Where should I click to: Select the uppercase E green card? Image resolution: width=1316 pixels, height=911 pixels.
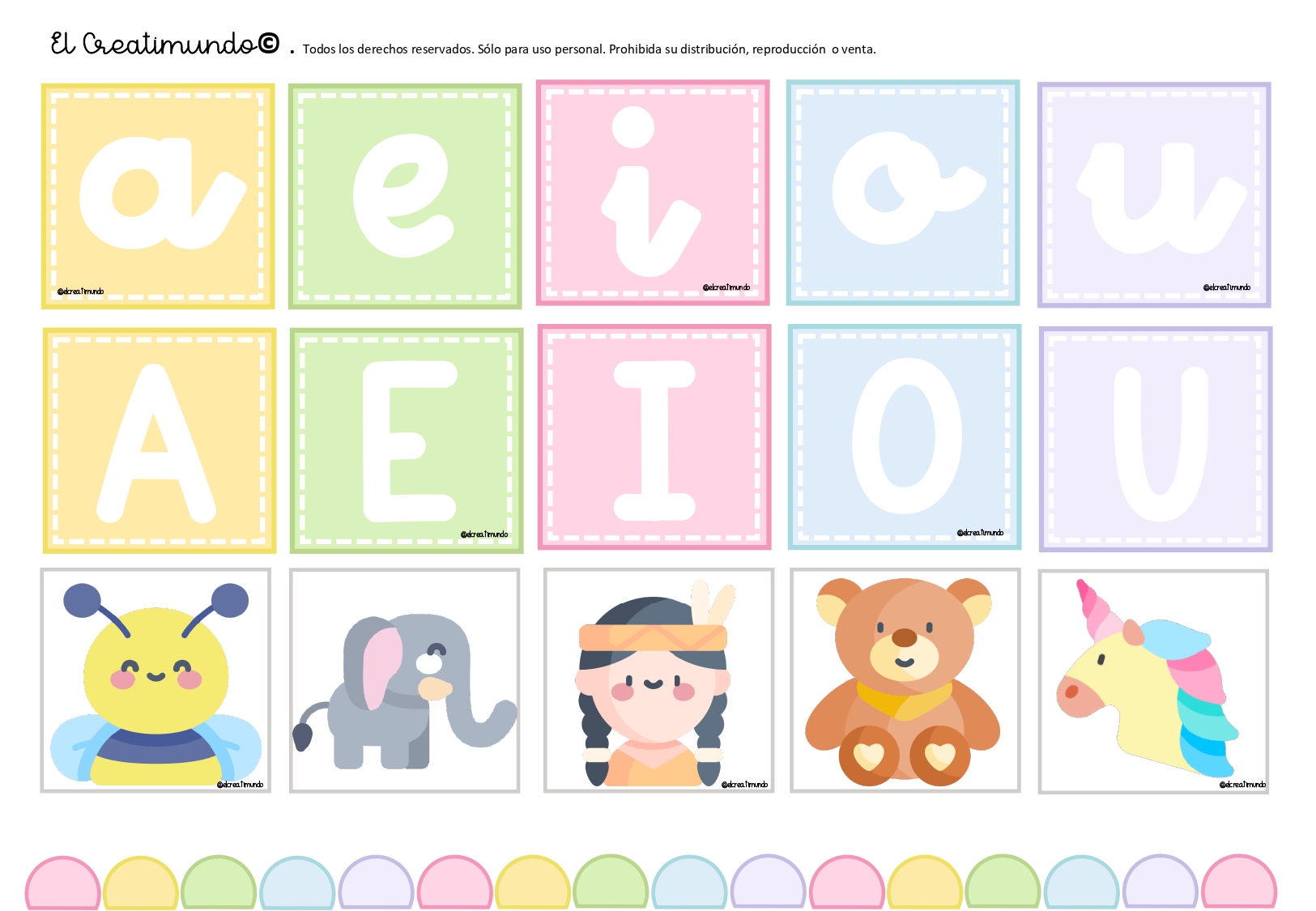coord(407,441)
